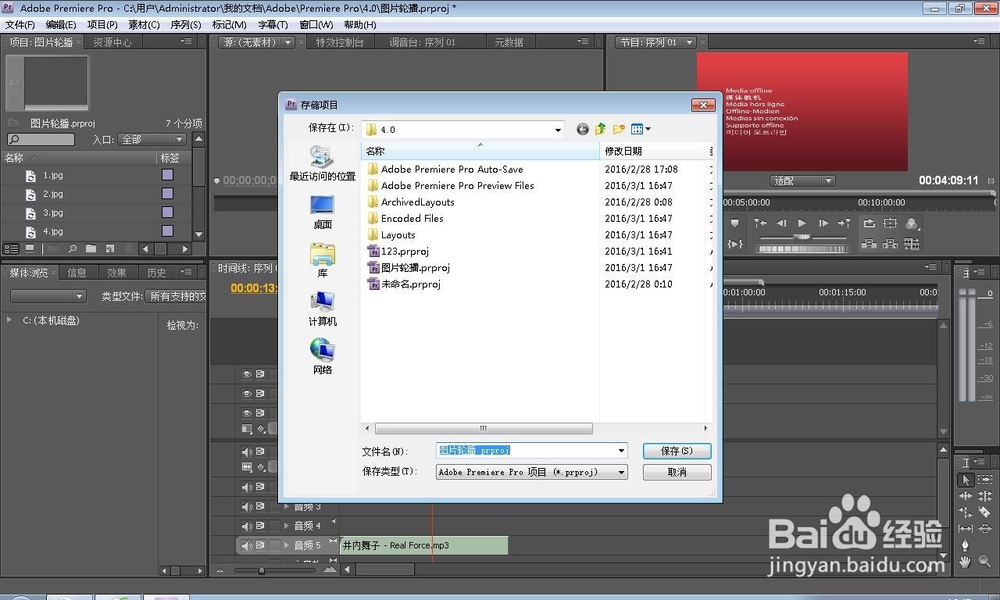
Task: Toggle Safe Margins in Program monitor
Action: (890, 223)
